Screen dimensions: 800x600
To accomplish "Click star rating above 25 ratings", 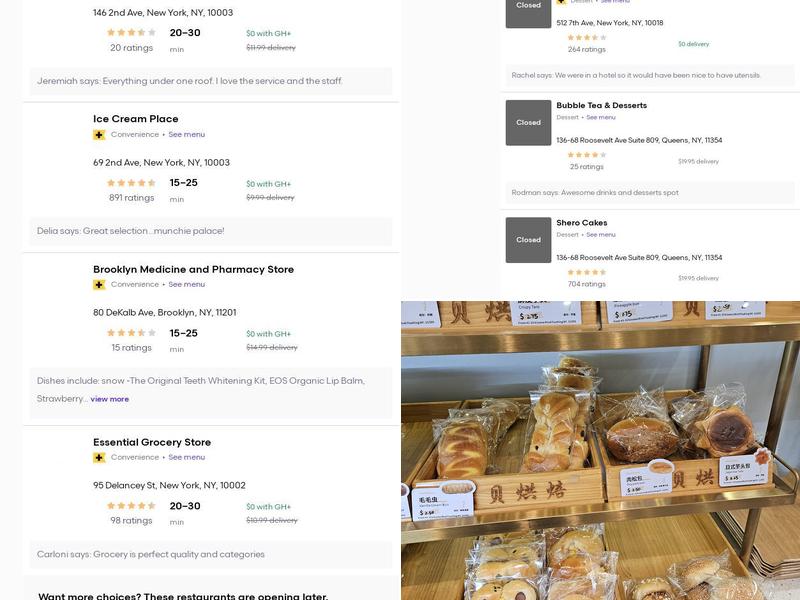I will (x=587, y=155).
